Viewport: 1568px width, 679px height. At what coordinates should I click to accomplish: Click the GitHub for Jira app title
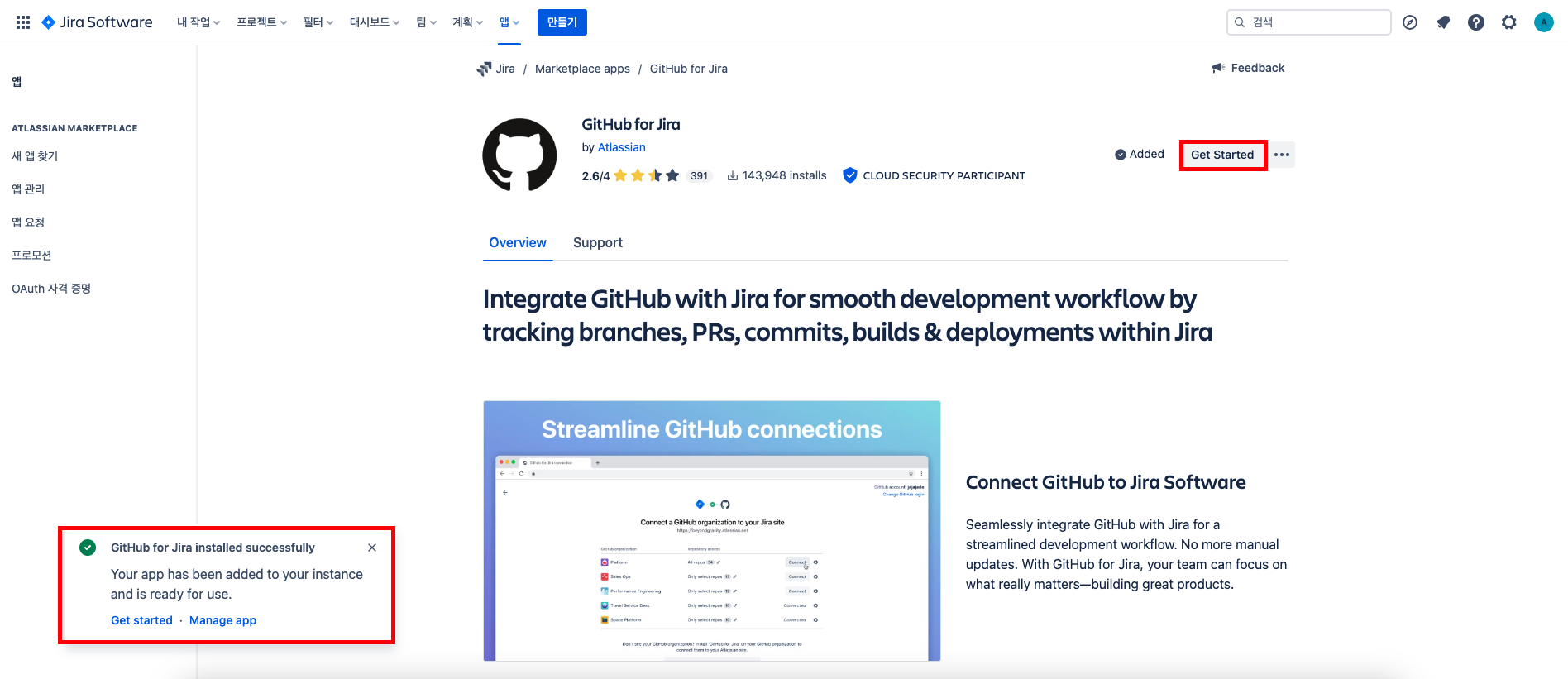(631, 124)
